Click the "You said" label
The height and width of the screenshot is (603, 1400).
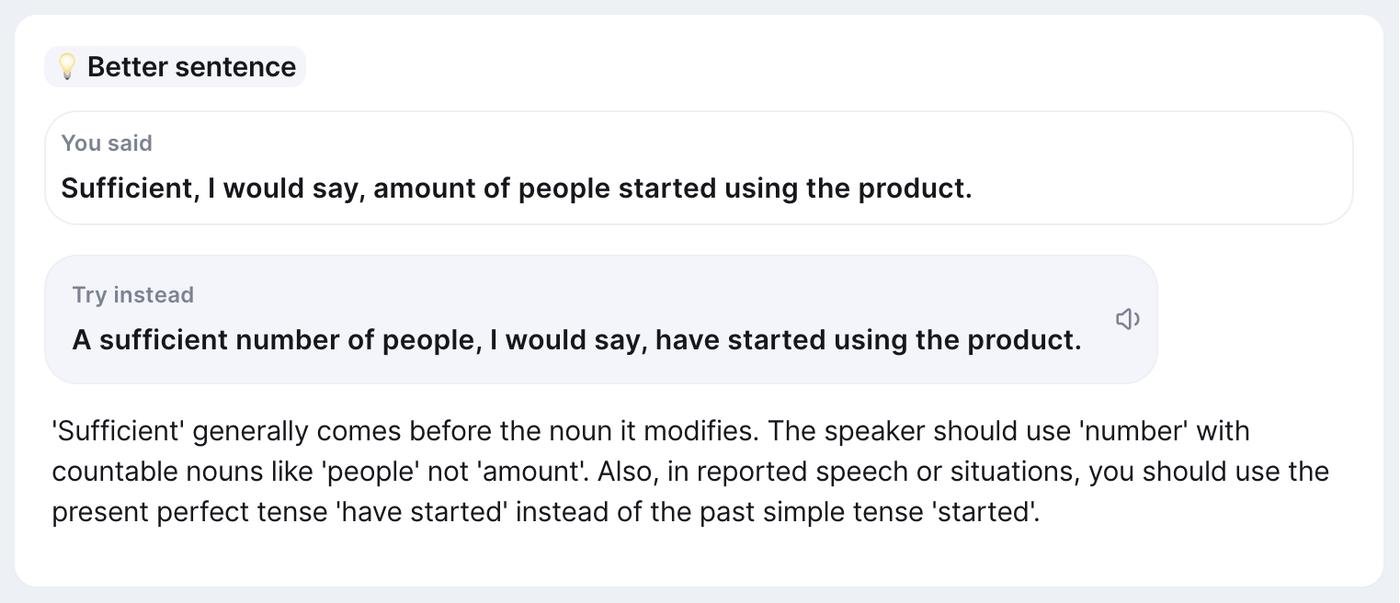point(107,143)
